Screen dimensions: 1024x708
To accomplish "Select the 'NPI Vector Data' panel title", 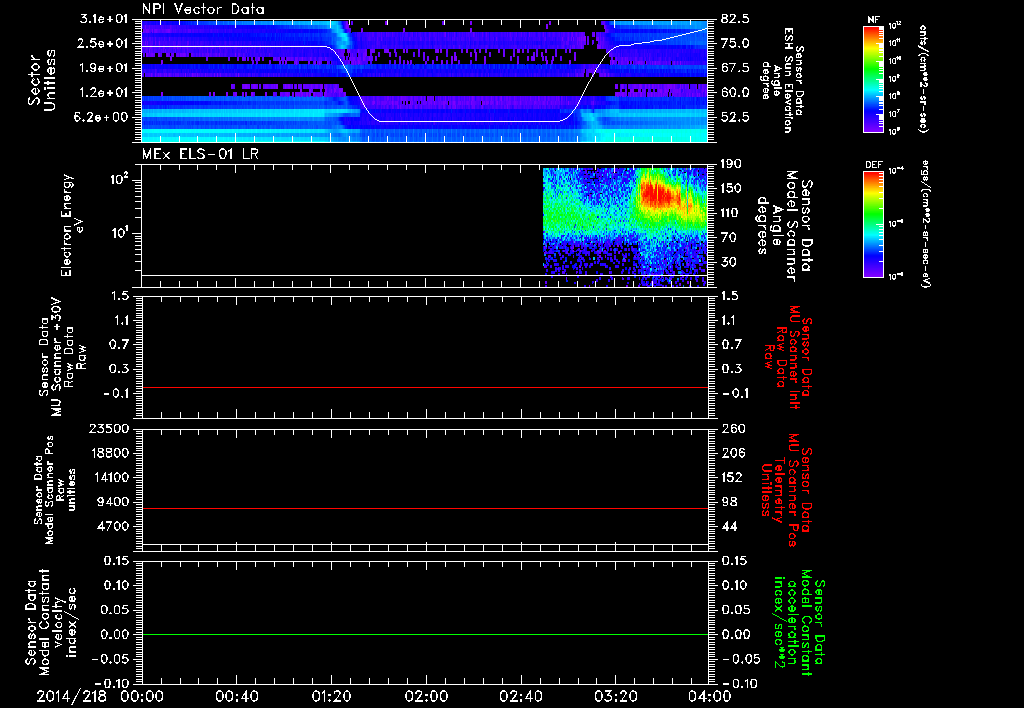I will [x=203, y=9].
